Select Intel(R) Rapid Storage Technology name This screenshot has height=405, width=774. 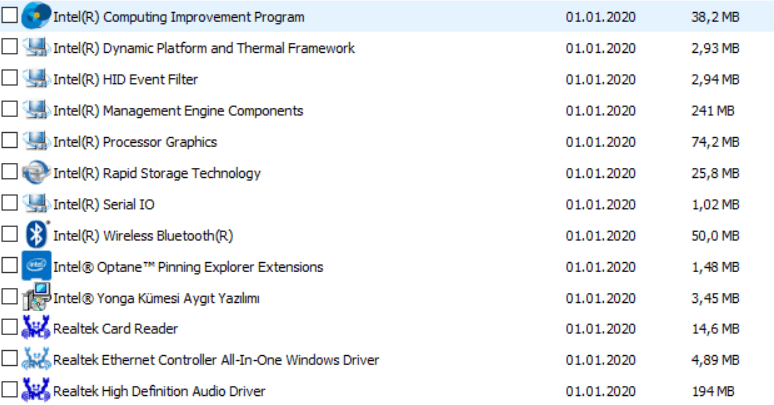157,173
